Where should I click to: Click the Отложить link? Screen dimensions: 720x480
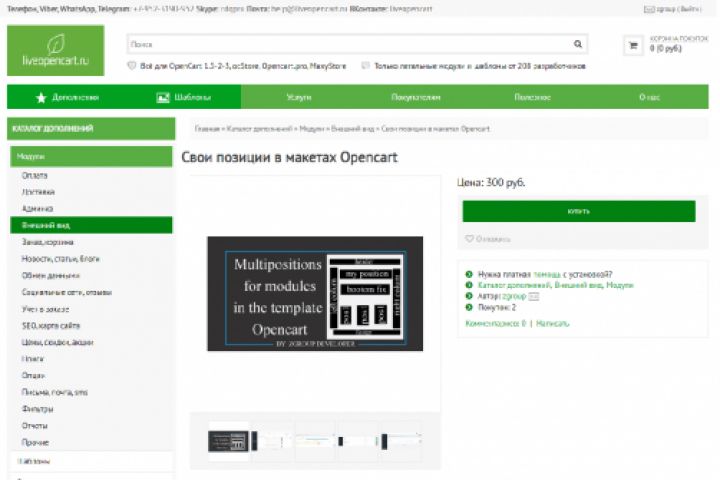tap(493, 239)
